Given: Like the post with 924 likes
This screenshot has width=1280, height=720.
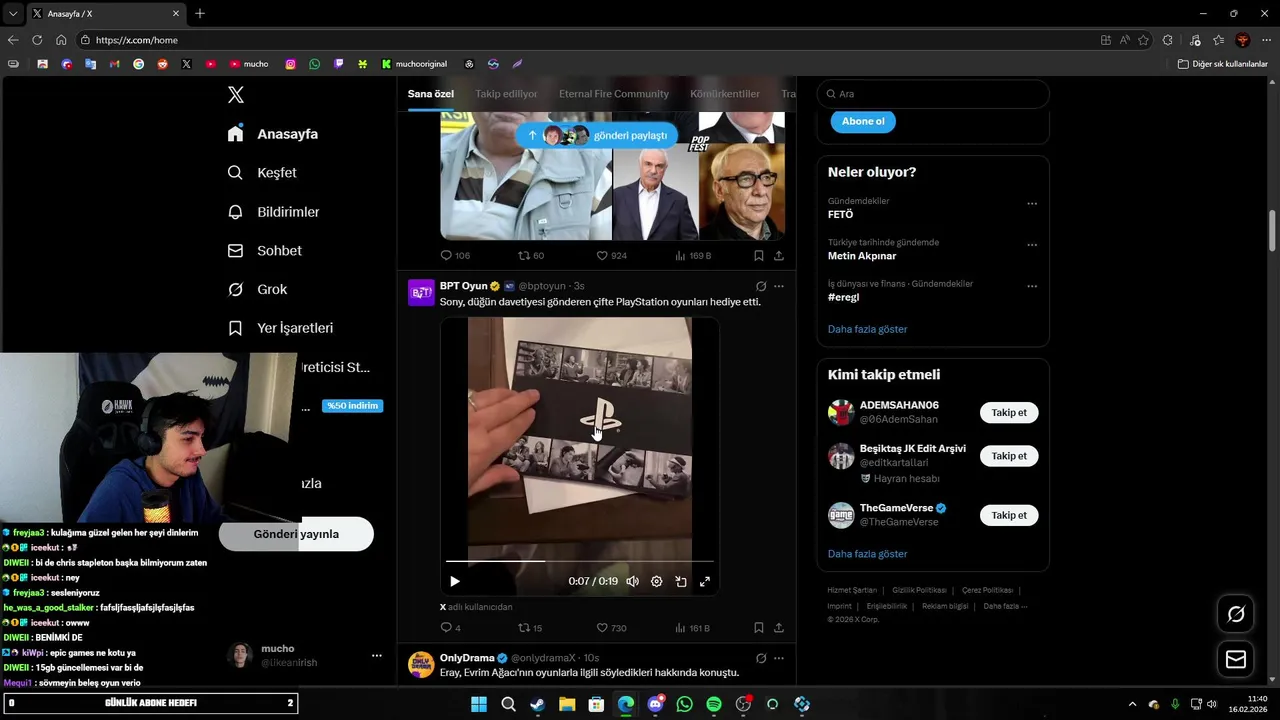Looking at the screenshot, I should pyautogui.click(x=611, y=256).
